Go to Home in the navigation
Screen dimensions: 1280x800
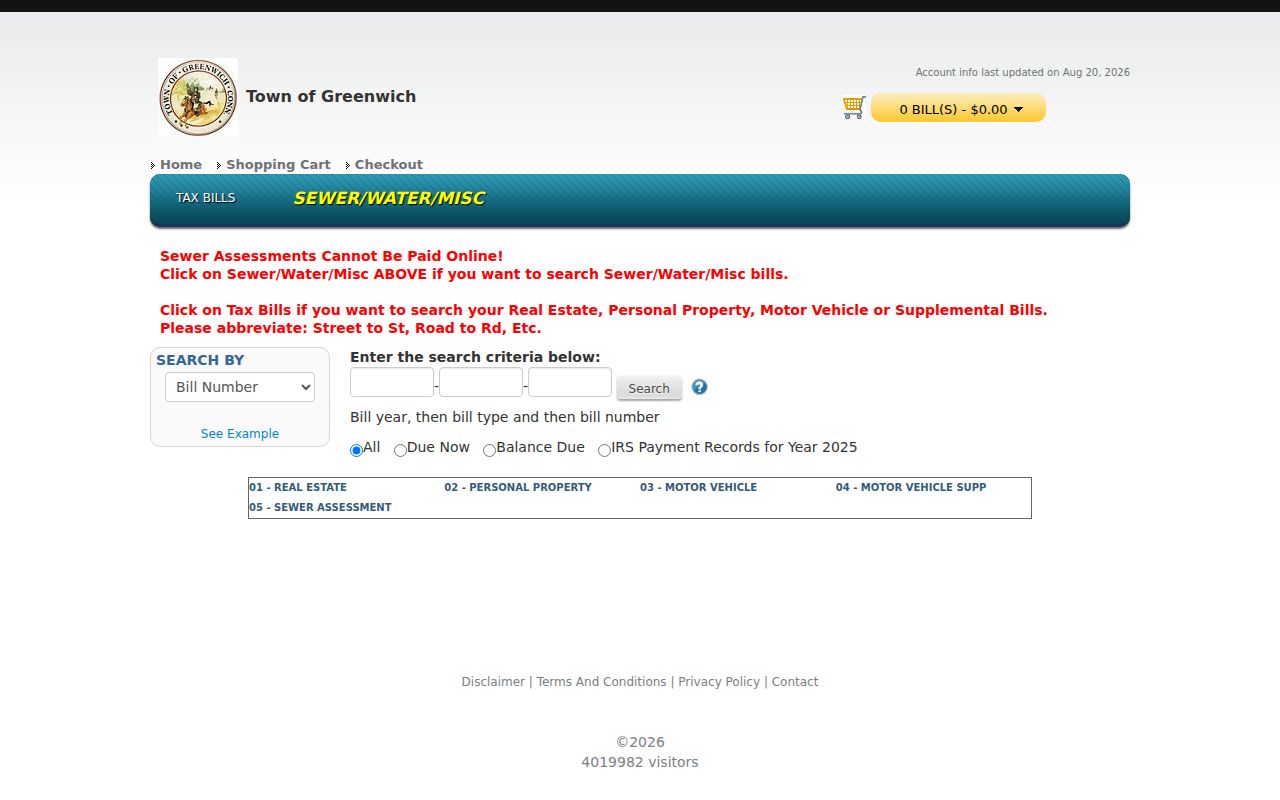181,165
